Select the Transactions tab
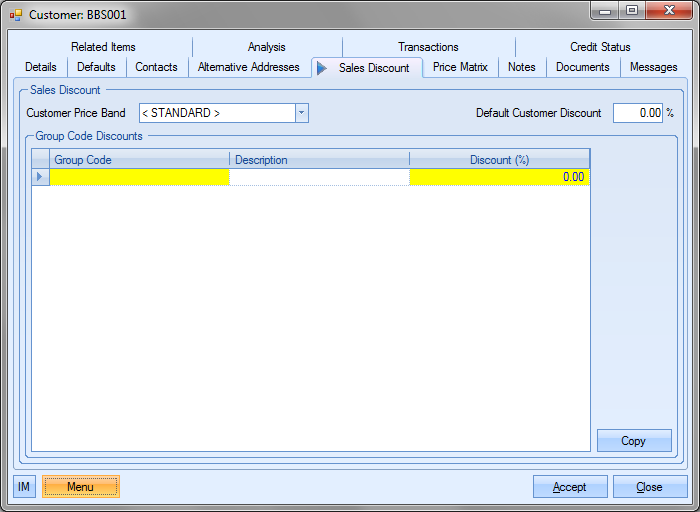Screen dimensions: 700x512 [428, 47]
